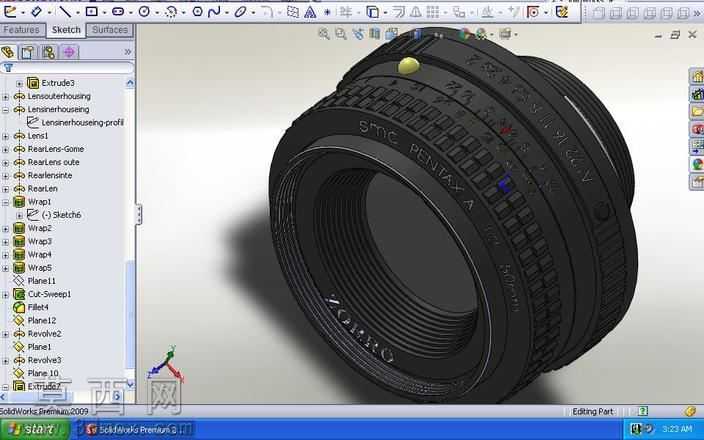Select the Line sketch tool
This screenshot has height=440, width=704.
tap(66, 12)
